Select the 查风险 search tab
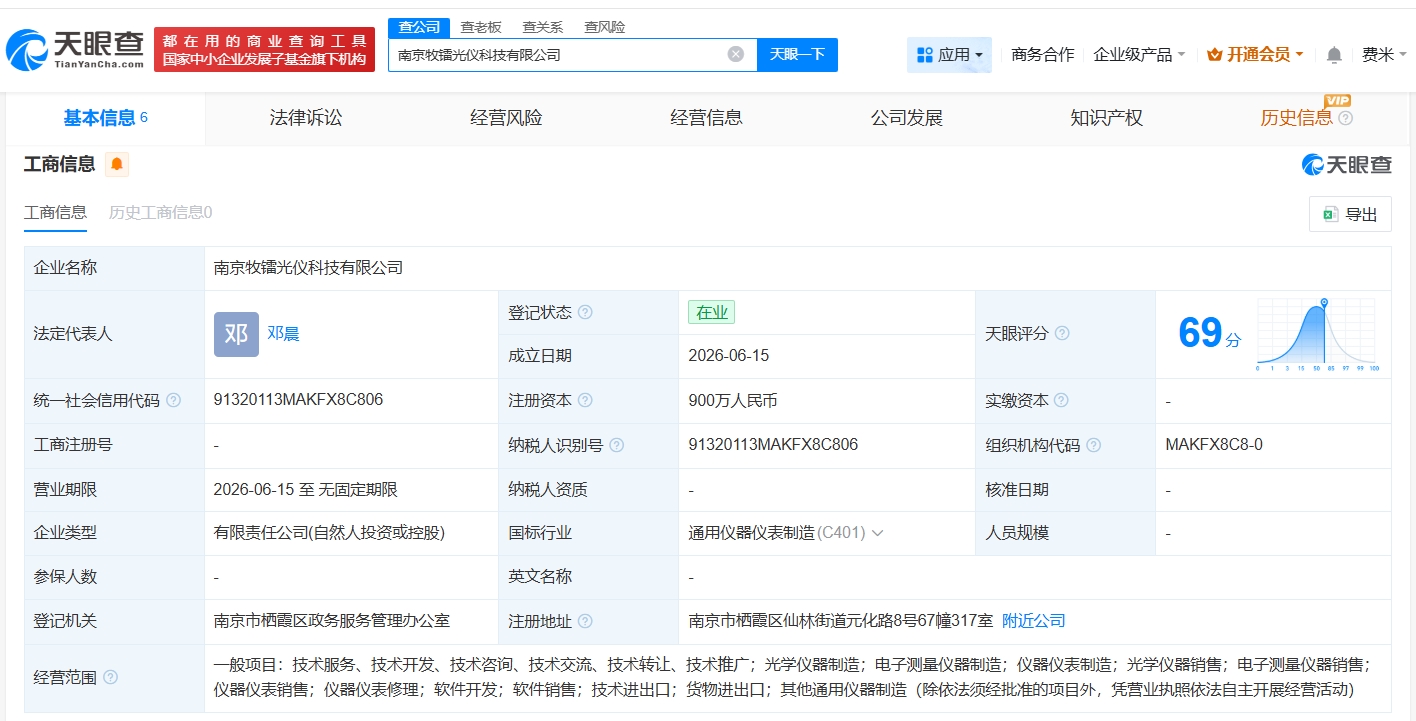1416x721 pixels. pos(605,27)
